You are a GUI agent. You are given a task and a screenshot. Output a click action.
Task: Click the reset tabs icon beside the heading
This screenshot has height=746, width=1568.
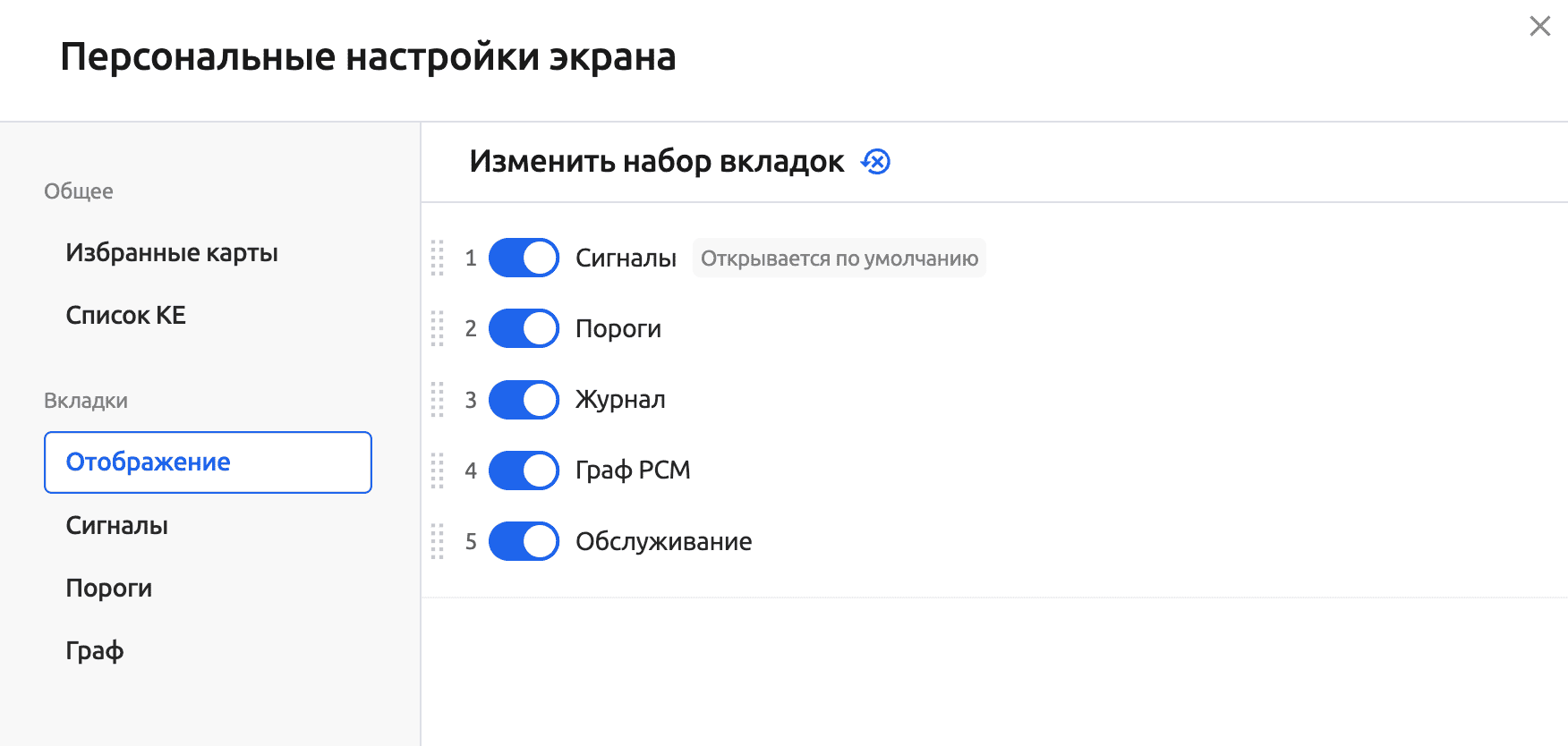(x=875, y=162)
